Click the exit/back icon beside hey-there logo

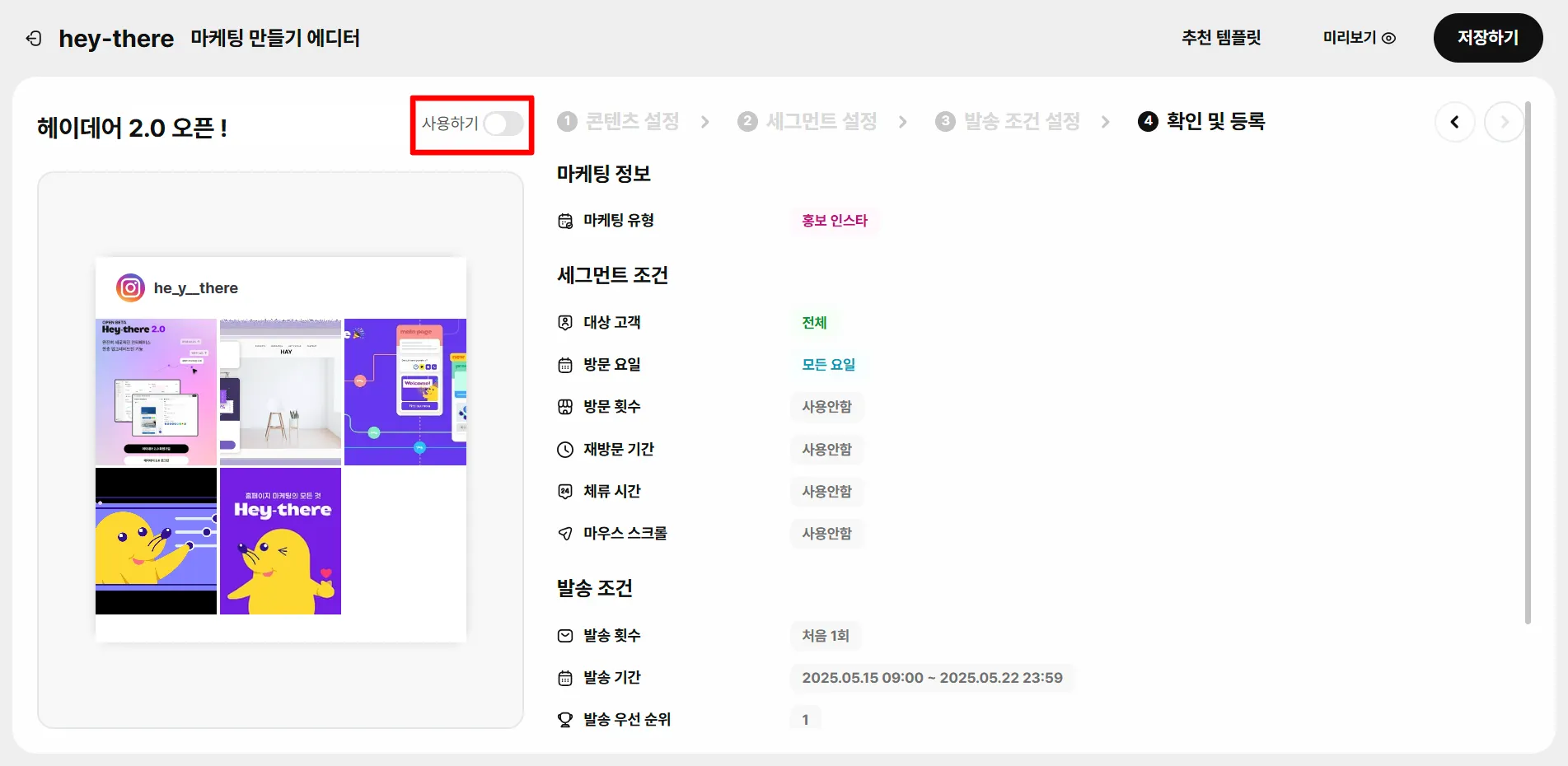(34, 39)
